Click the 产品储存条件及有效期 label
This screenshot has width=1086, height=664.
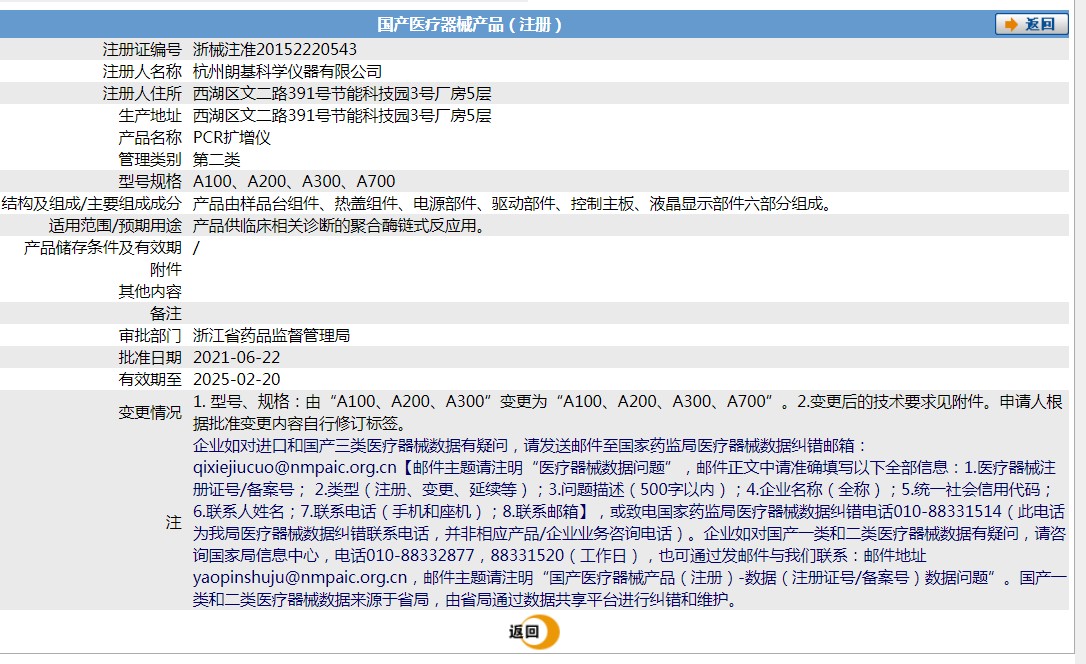click(103, 247)
